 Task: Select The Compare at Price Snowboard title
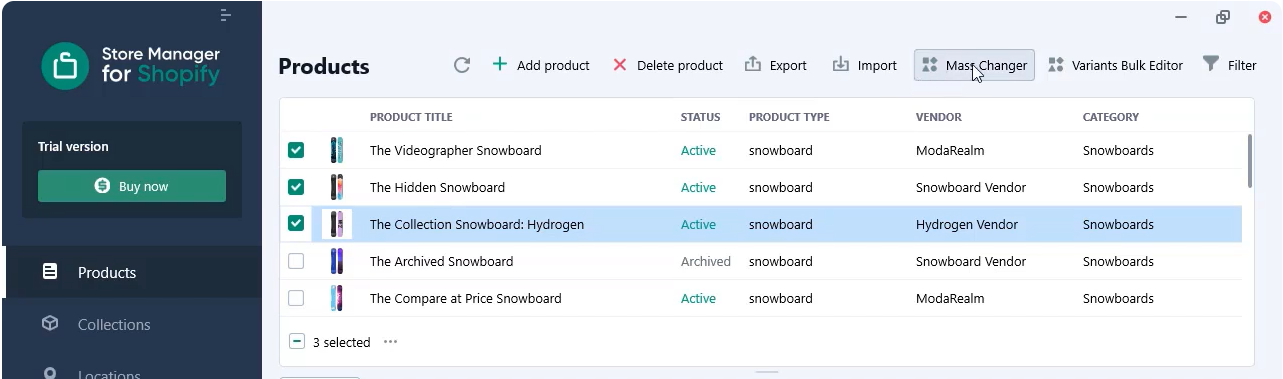[x=465, y=298]
